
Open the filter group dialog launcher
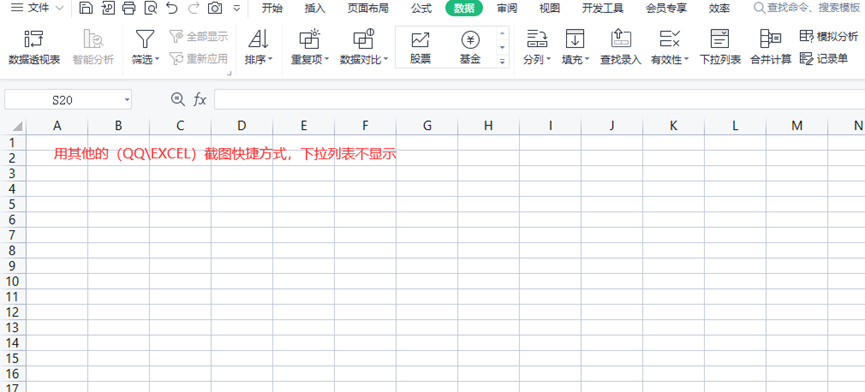(229, 73)
